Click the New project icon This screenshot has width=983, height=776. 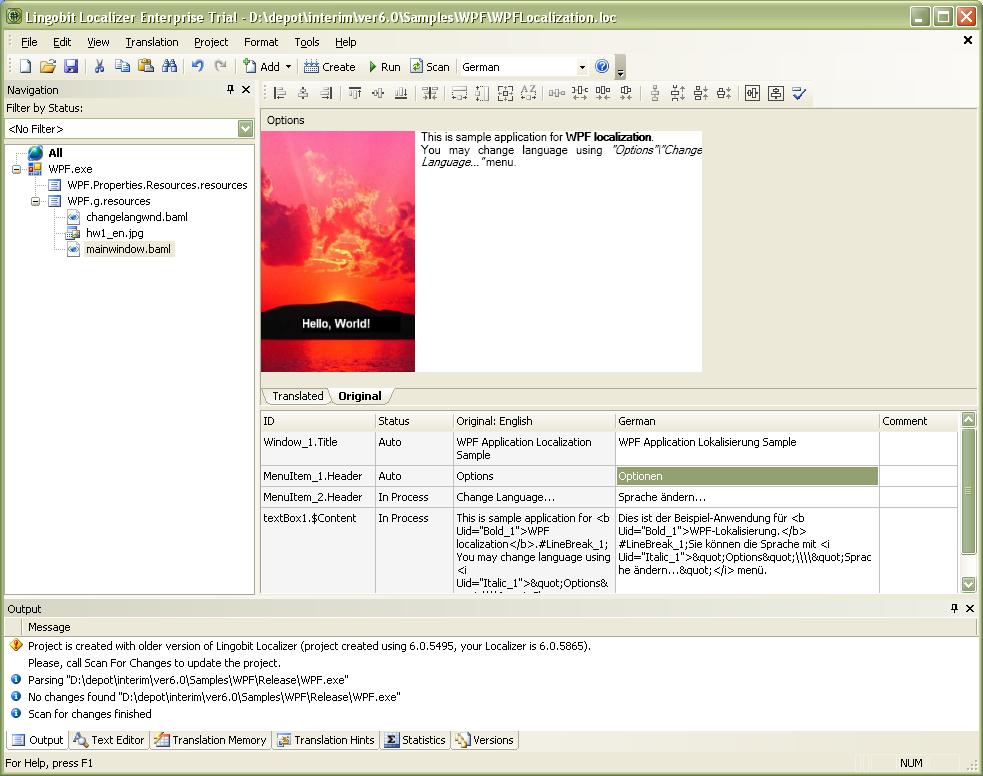click(x=24, y=66)
